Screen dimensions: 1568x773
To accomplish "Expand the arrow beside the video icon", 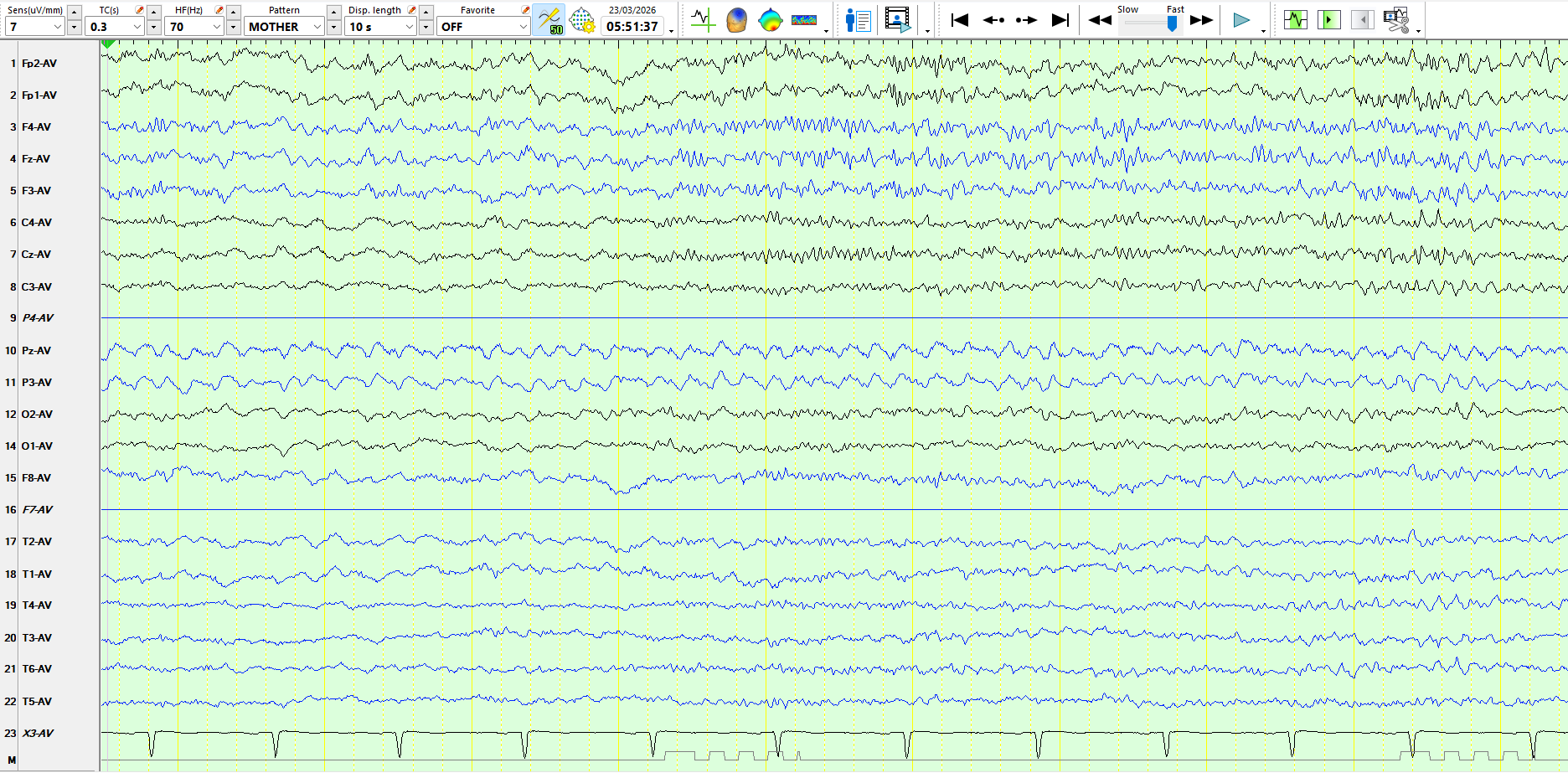I will point(926,31).
